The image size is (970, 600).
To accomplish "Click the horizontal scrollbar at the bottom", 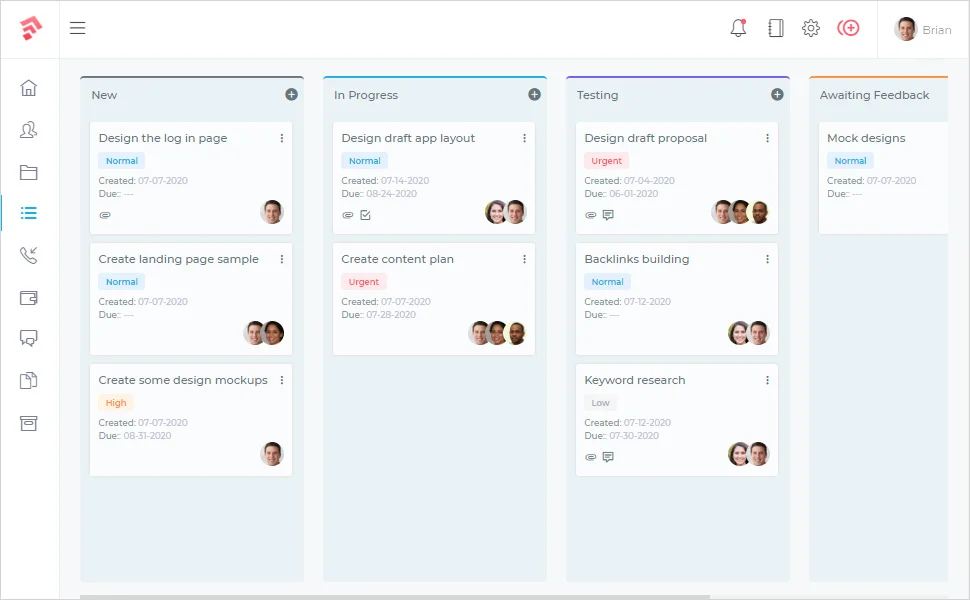I will point(400,593).
